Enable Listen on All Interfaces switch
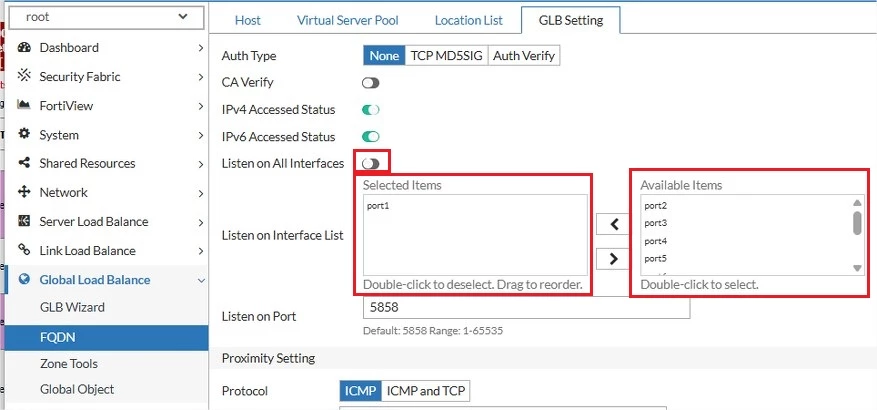The image size is (877, 410). point(370,163)
